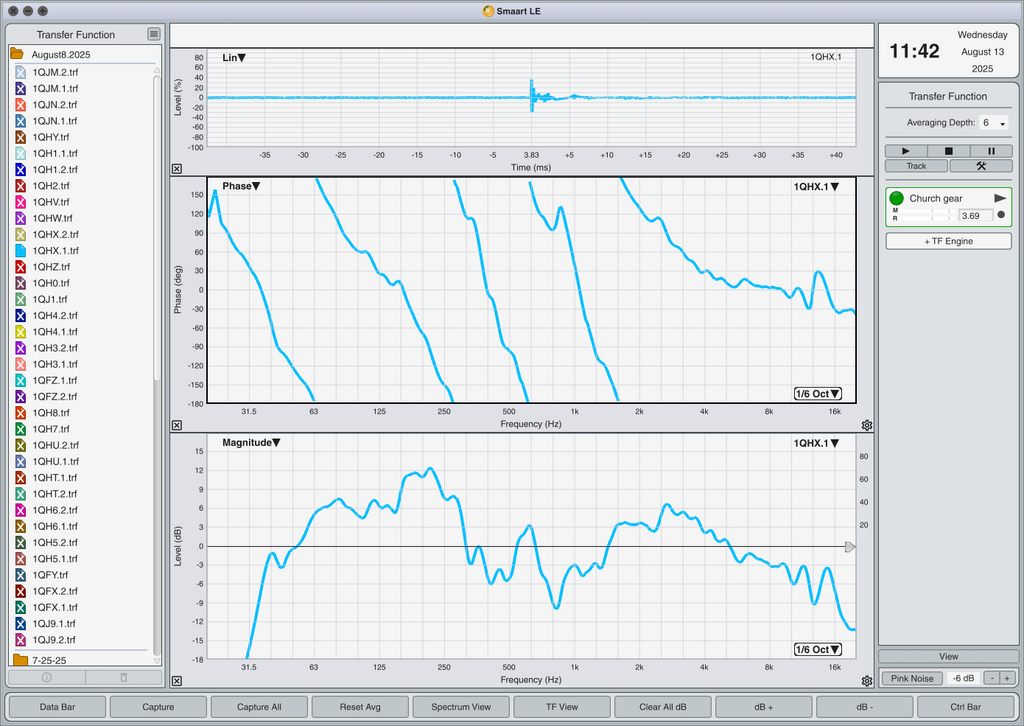Click Clear All dB button
This screenshot has height=726, width=1024.
pyautogui.click(x=663, y=706)
